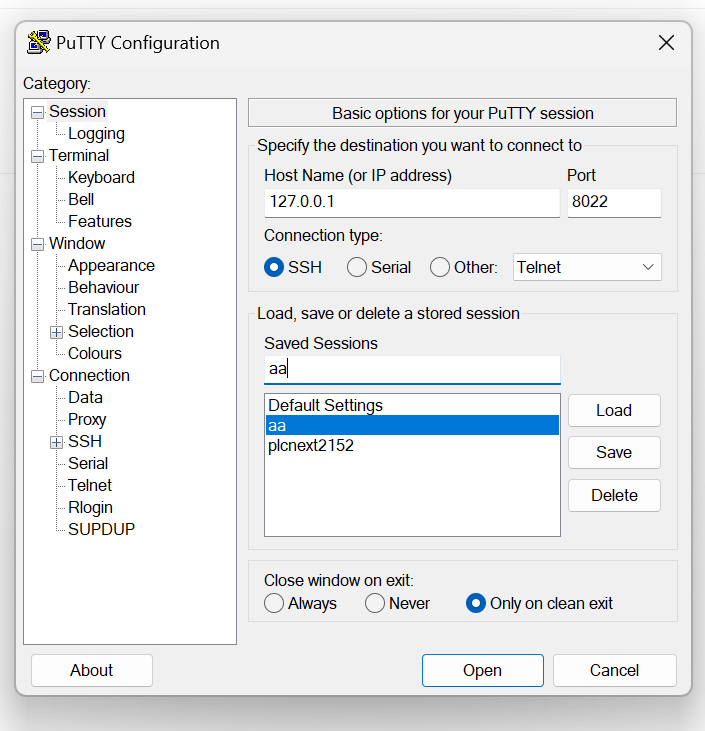Open the Telnet protocol dropdown
The image size is (705, 731).
coord(587,267)
